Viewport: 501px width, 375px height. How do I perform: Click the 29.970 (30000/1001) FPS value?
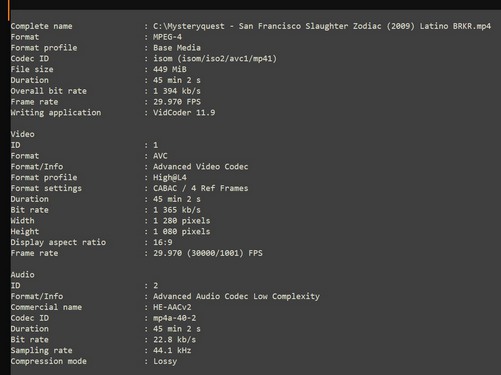click(x=208, y=253)
